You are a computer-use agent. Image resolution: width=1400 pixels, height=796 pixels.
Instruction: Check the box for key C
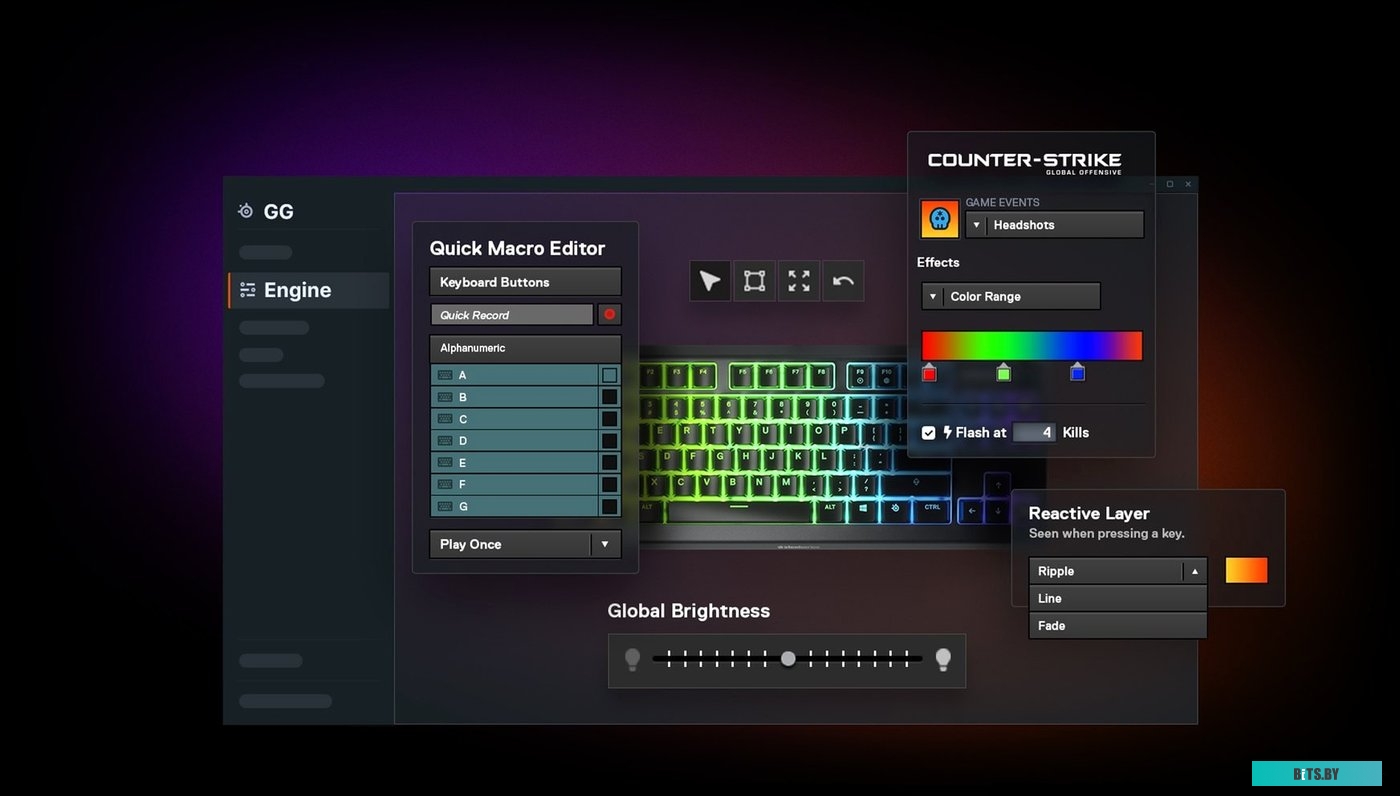tap(609, 419)
